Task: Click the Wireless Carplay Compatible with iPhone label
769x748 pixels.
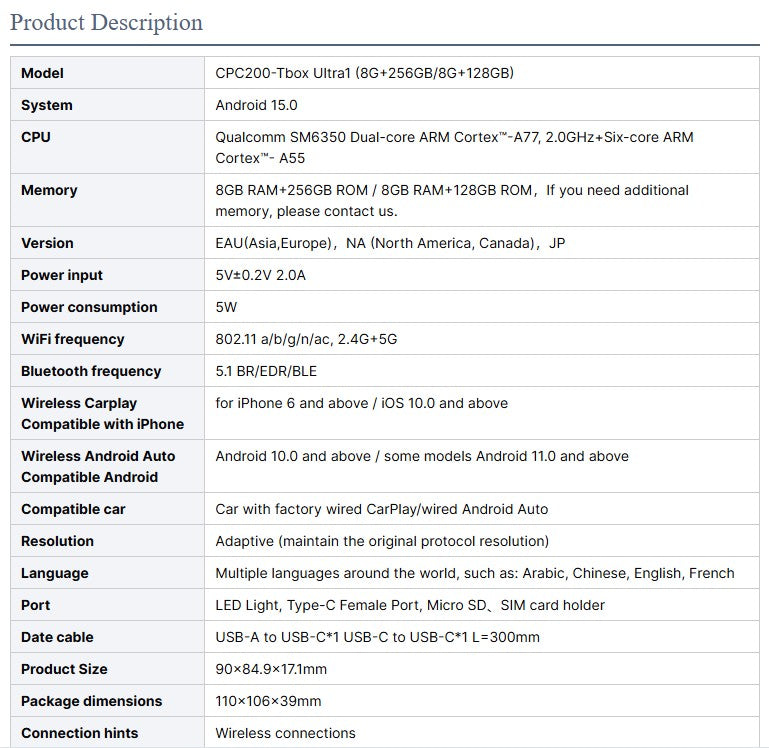Action: [x=102, y=413]
